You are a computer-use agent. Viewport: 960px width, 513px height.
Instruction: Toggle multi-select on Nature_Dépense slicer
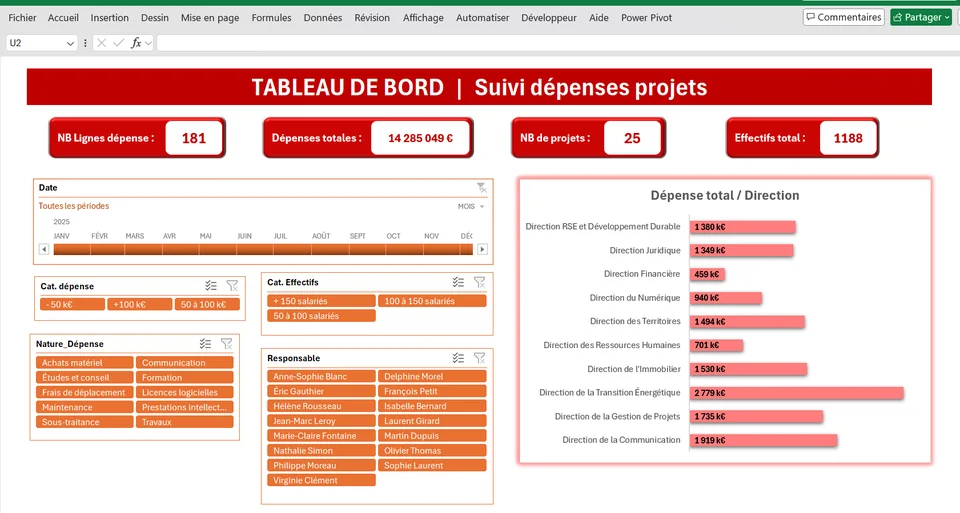206,344
